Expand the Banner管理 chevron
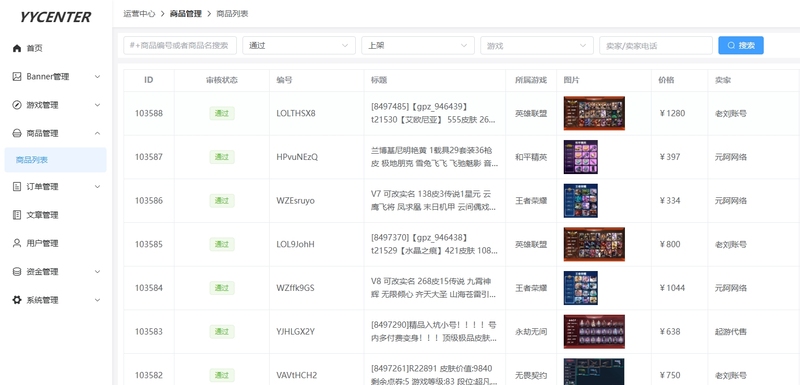The width and height of the screenshot is (800, 385). coord(97,76)
